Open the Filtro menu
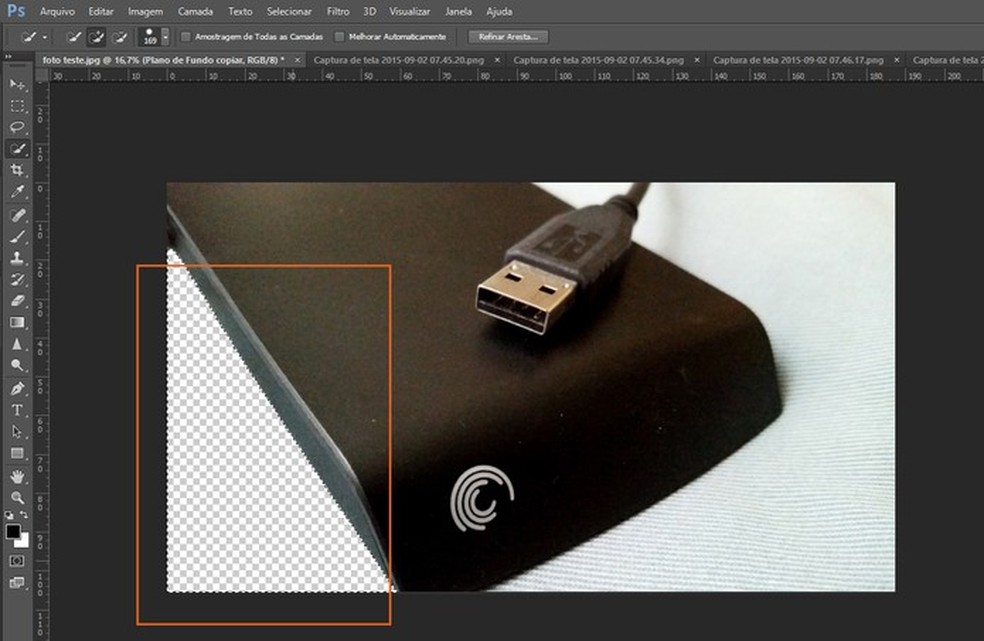Viewport: 984px width, 641px height. tap(338, 11)
